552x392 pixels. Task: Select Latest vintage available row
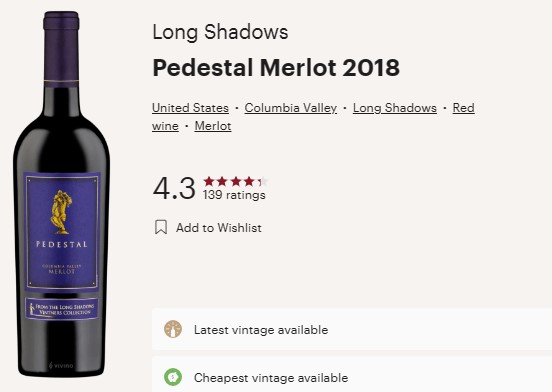point(352,329)
